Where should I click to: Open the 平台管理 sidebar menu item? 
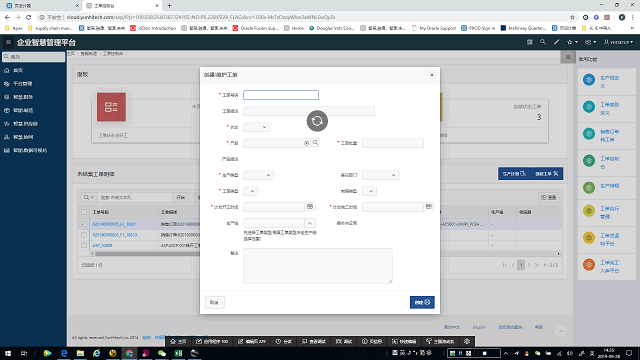click(23, 84)
